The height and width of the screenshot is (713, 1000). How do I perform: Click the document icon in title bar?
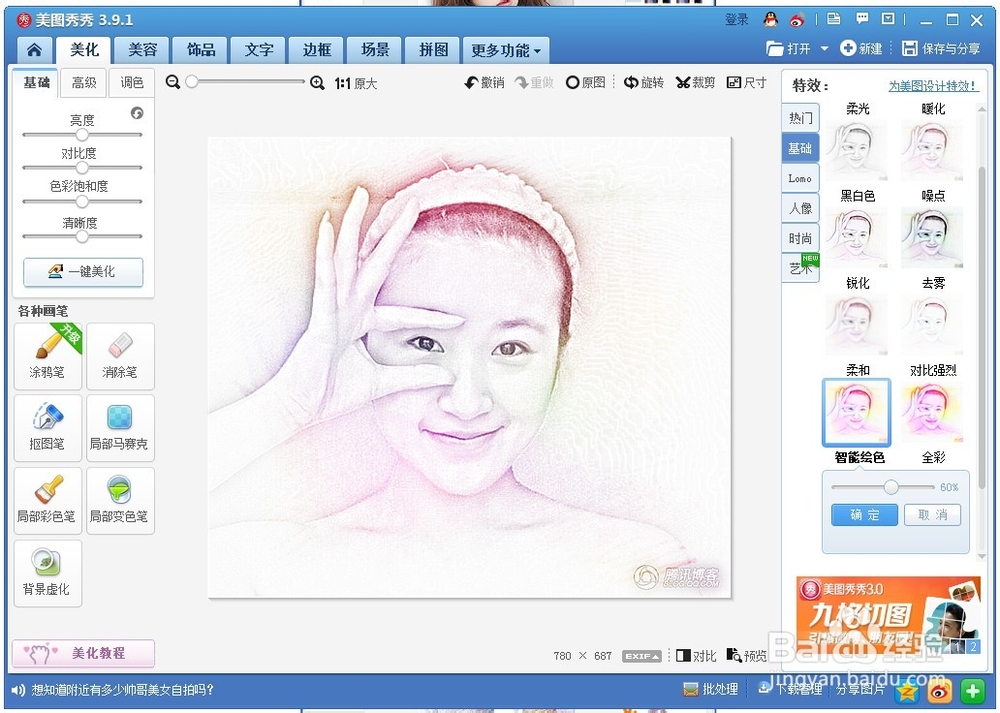(x=833, y=19)
